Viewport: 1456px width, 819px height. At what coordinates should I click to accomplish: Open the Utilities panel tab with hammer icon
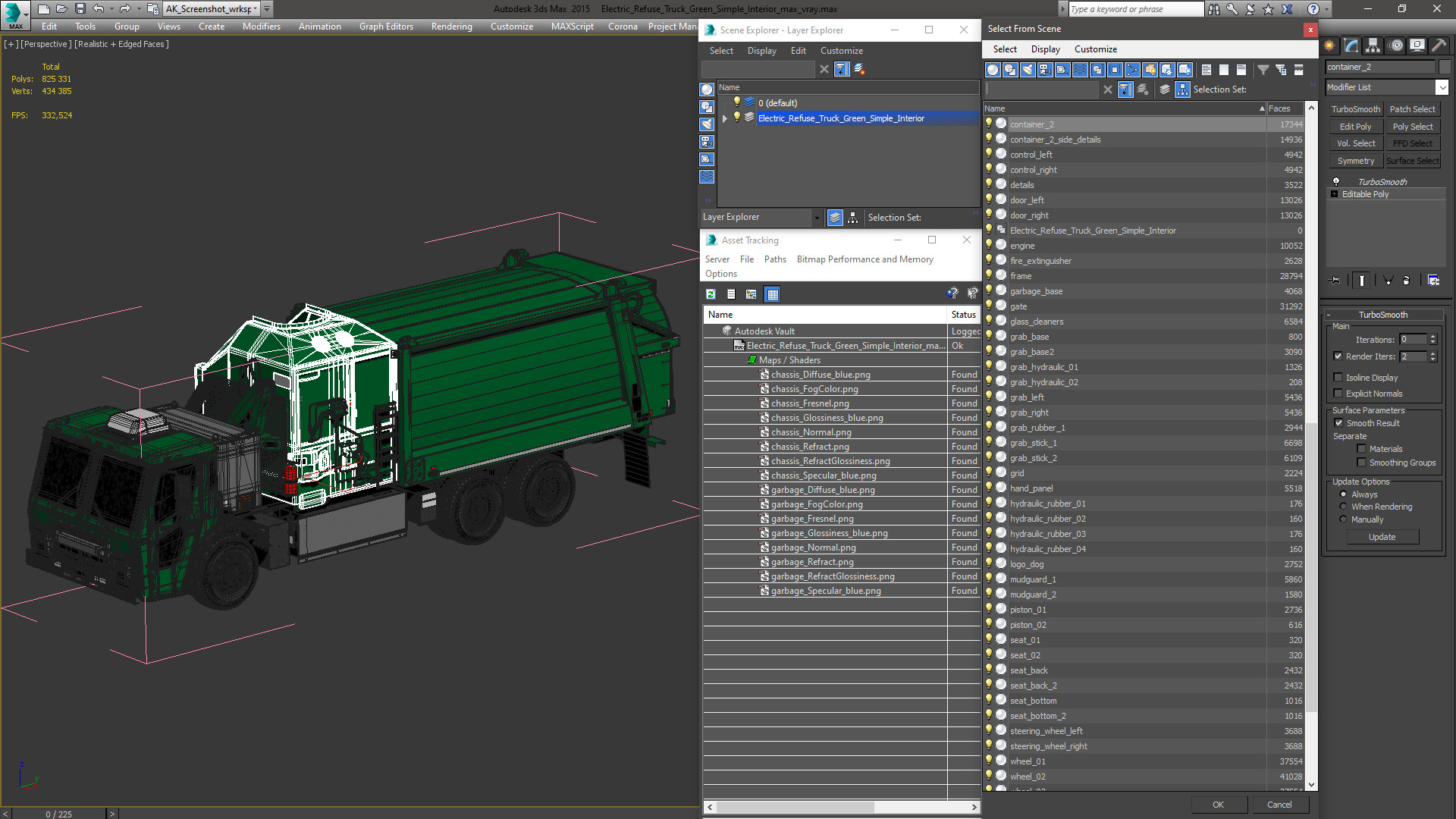pos(1439,45)
